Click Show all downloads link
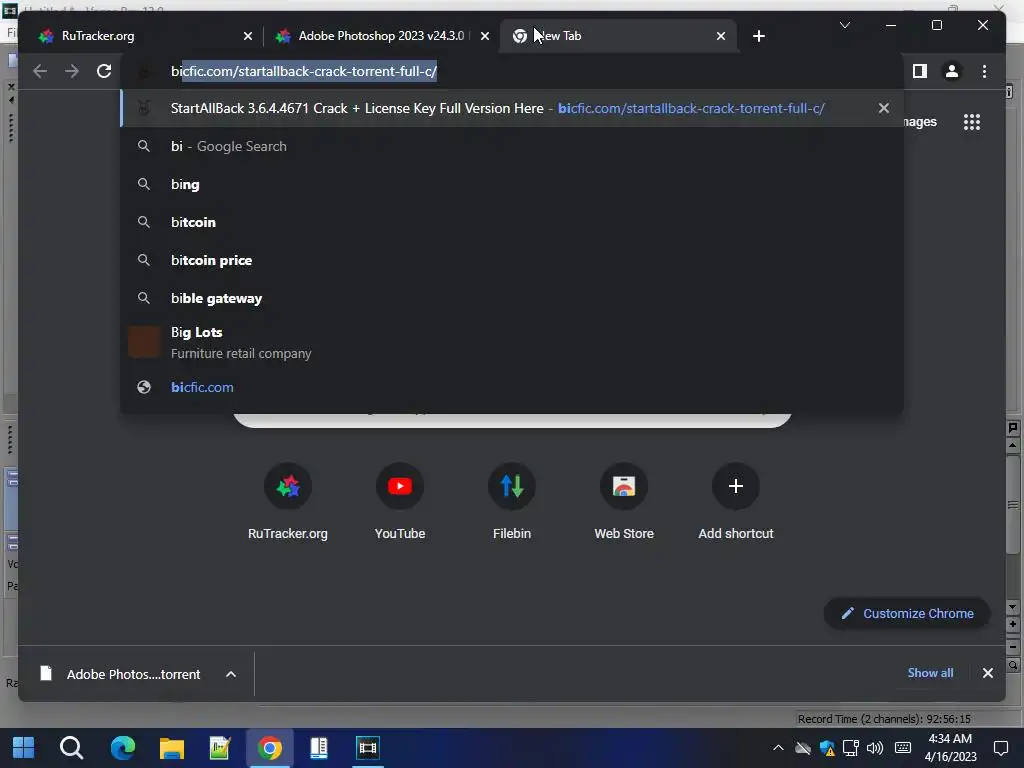Viewport: 1024px width, 768px height. click(930, 673)
